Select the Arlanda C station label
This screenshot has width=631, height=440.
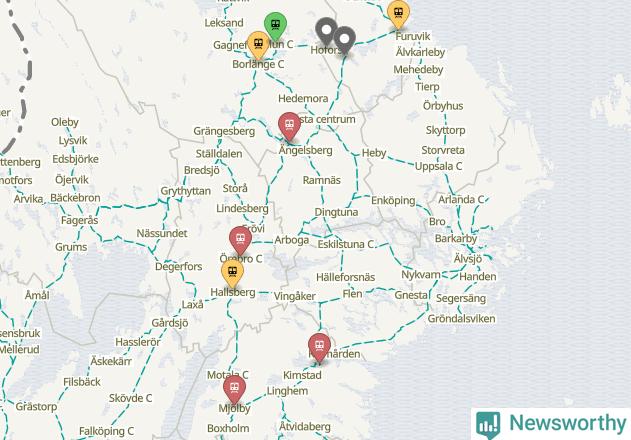pos(461,200)
